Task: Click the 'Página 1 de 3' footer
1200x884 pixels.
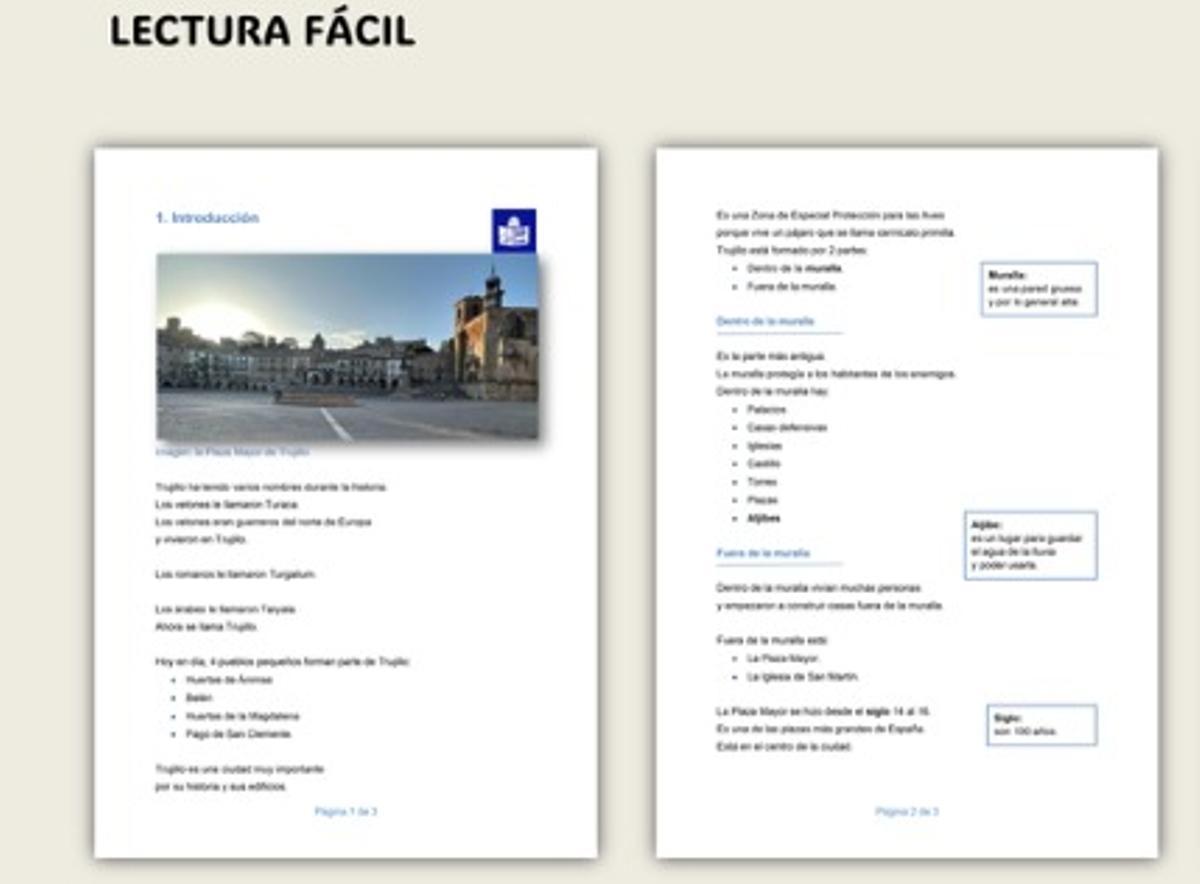Action: coord(346,812)
